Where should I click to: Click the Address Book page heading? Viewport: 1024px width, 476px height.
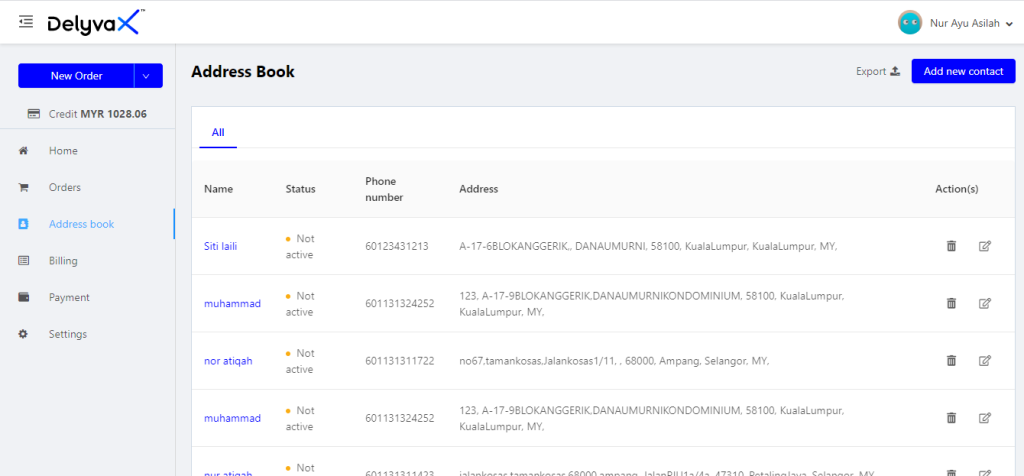coord(243,72)
